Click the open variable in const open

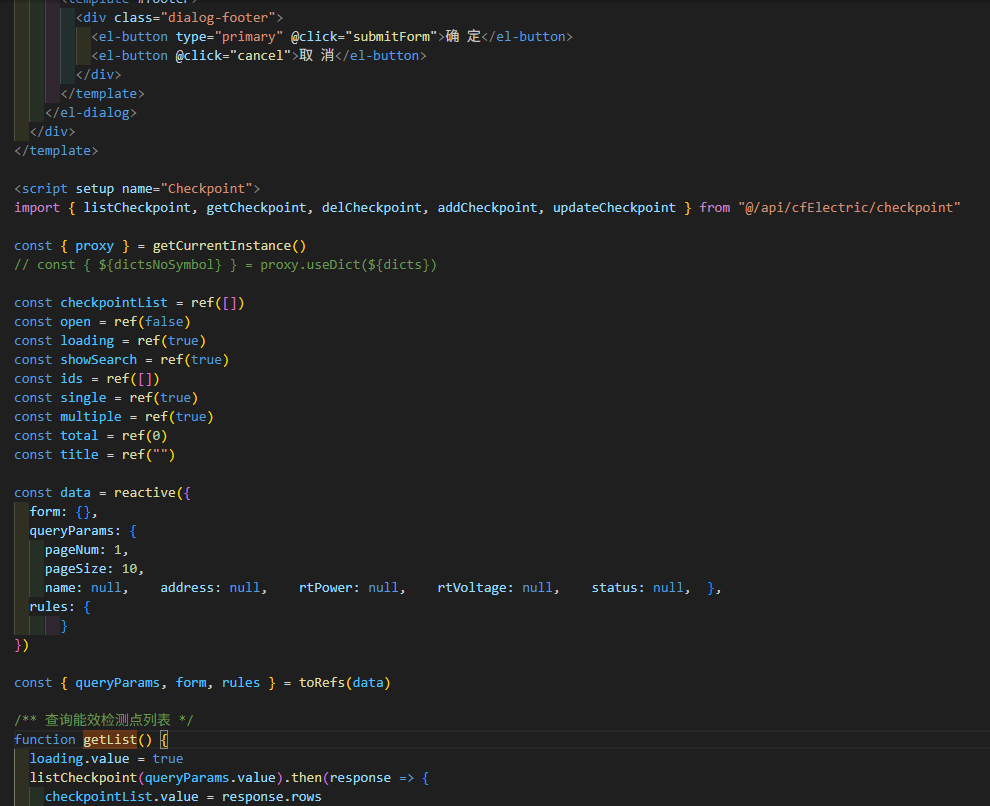(75, 322)
